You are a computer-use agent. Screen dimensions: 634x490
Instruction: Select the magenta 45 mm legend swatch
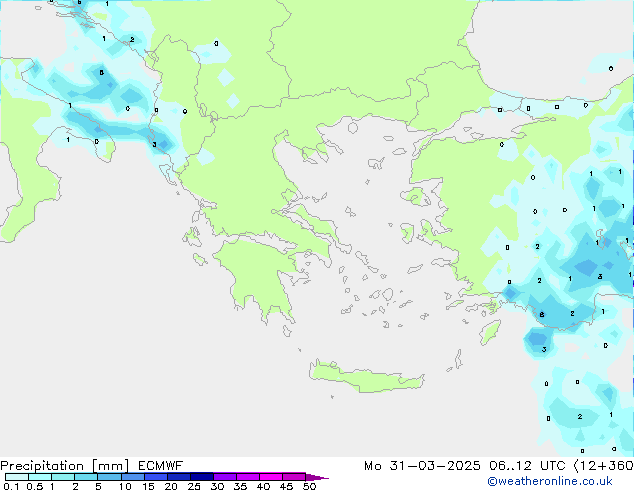click(x=294, y=477)
